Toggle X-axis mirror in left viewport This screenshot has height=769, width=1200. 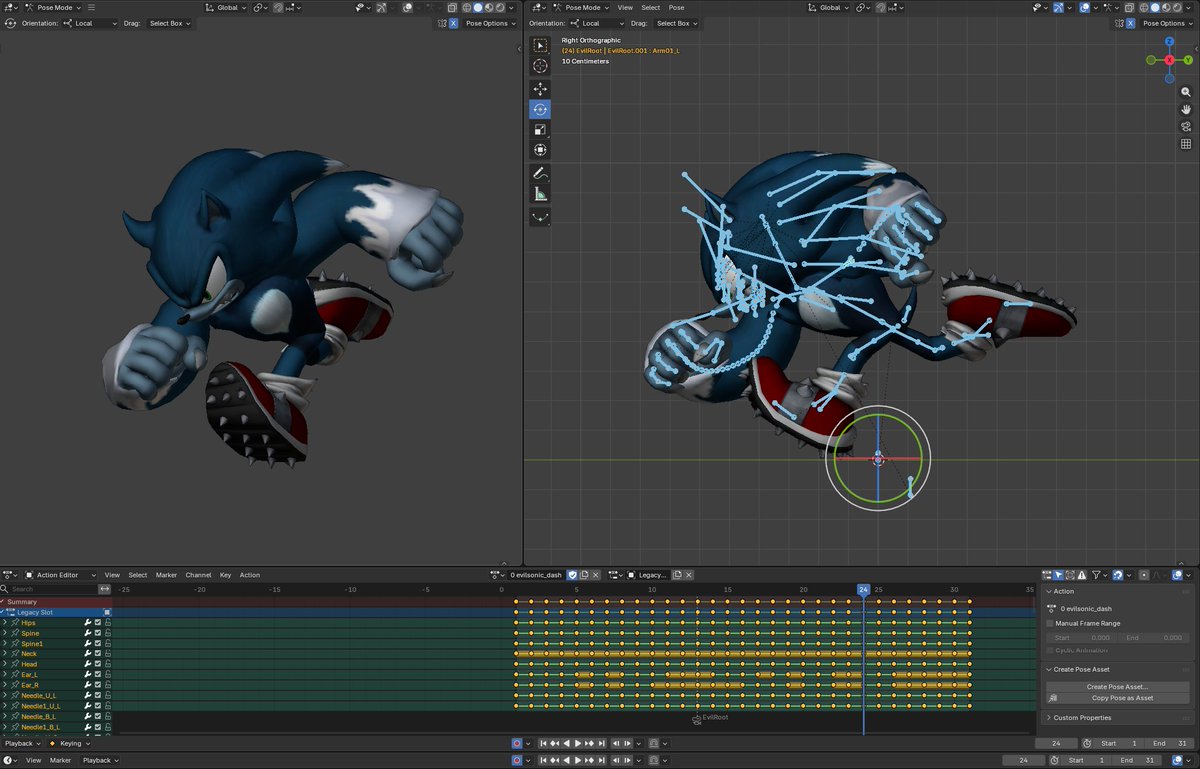[453, 23]
